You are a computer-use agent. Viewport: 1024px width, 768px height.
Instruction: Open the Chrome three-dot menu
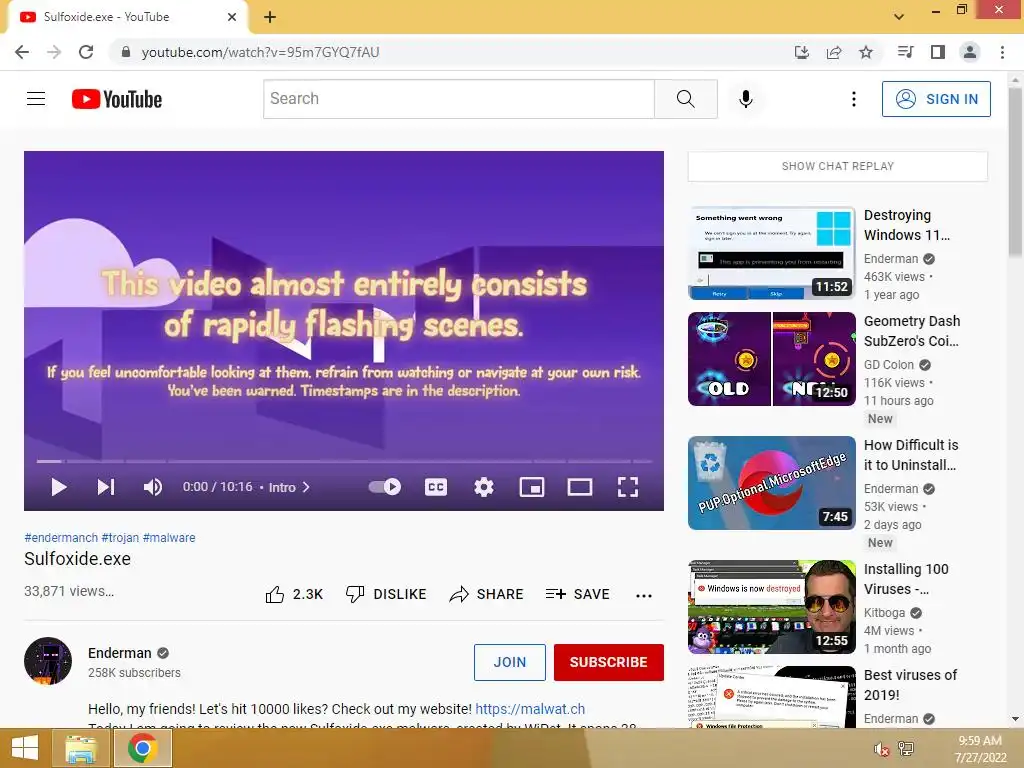(x=1002, y=52)
